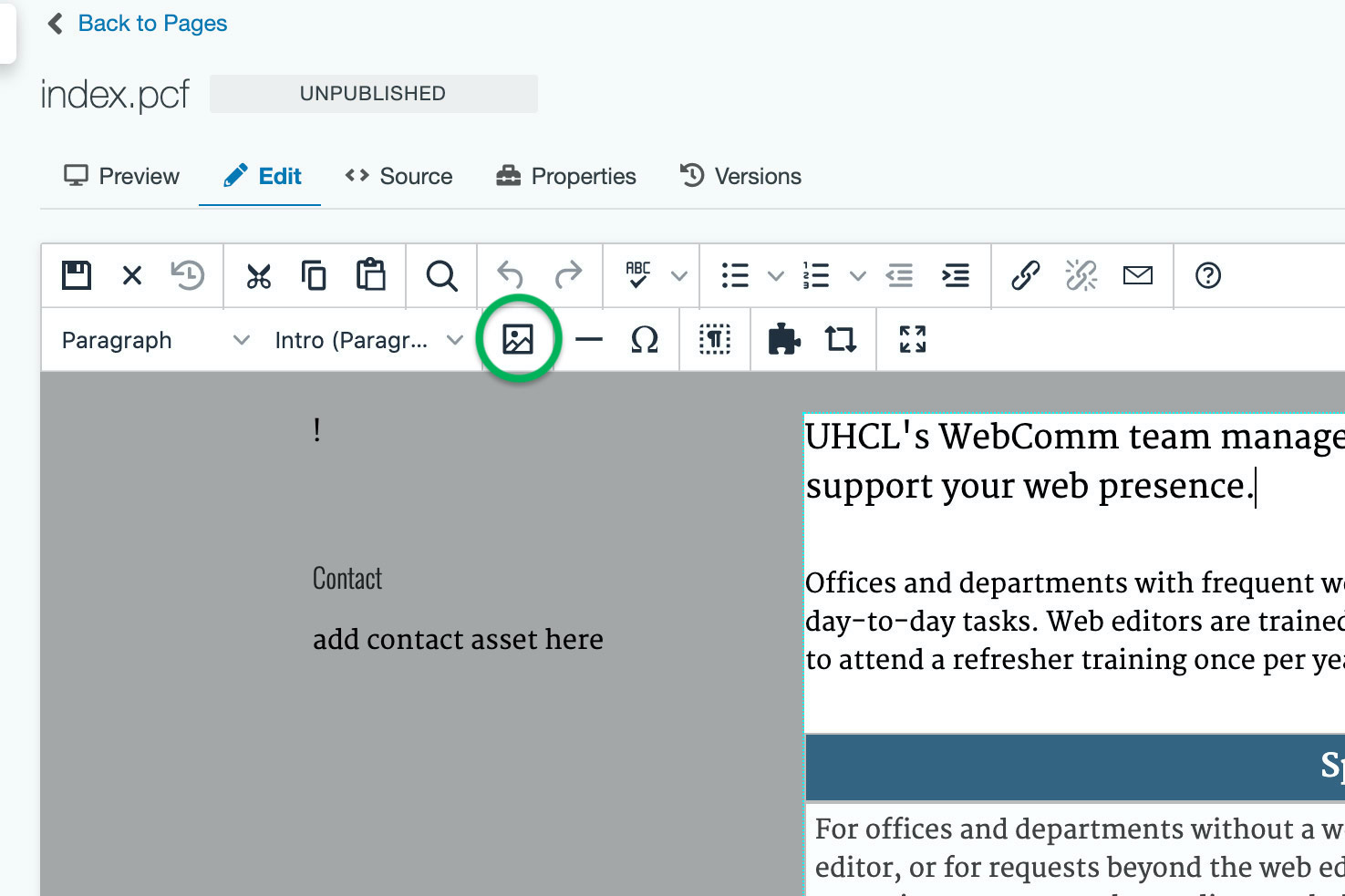Toggle fullscreen editing mode

pos(911,339)
